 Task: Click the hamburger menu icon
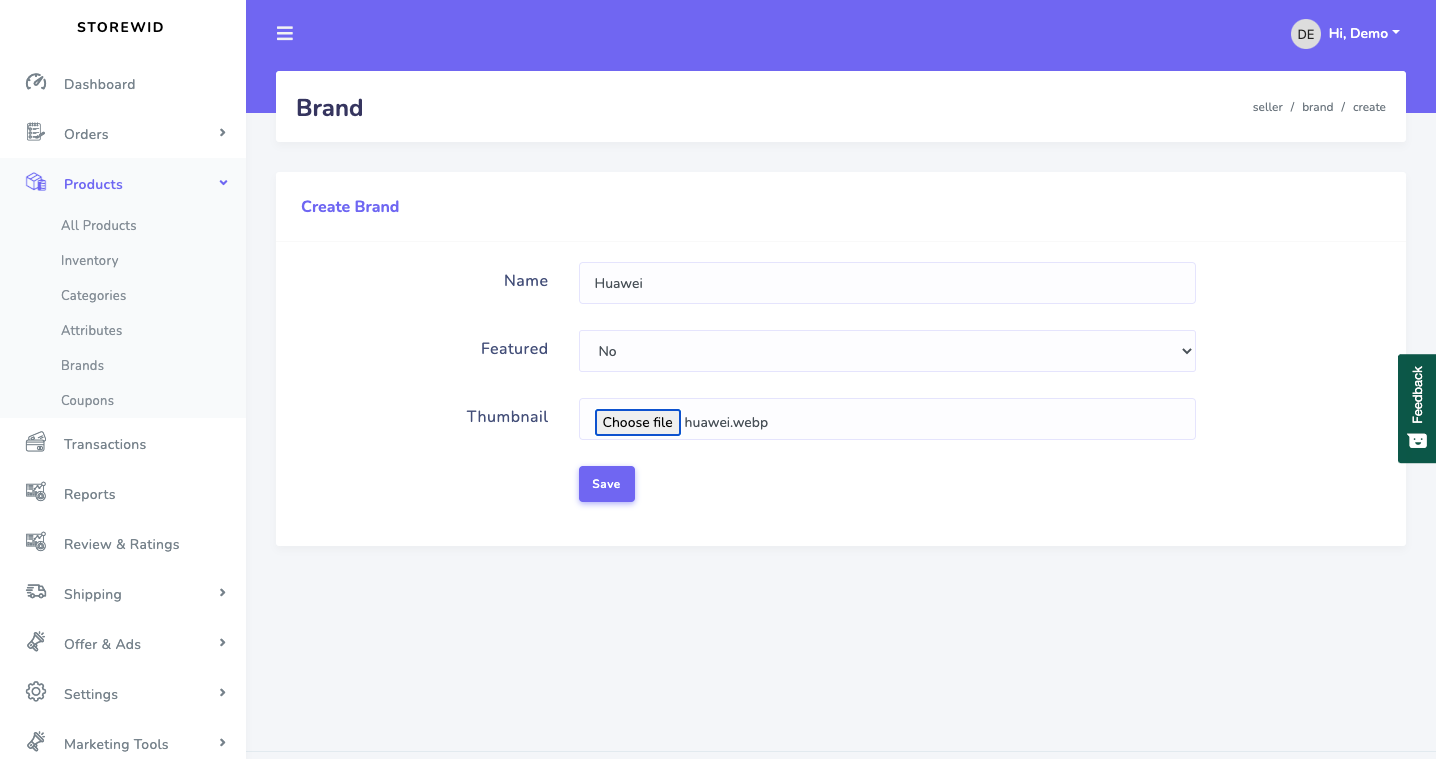click(285, 33)
